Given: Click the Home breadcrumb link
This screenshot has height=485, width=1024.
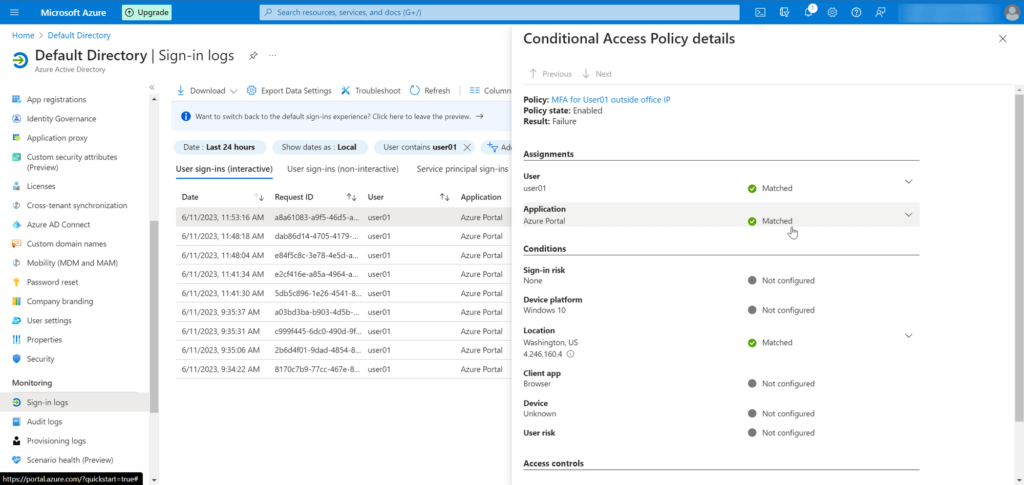Looking at the screenshot, I should [23, 35].
